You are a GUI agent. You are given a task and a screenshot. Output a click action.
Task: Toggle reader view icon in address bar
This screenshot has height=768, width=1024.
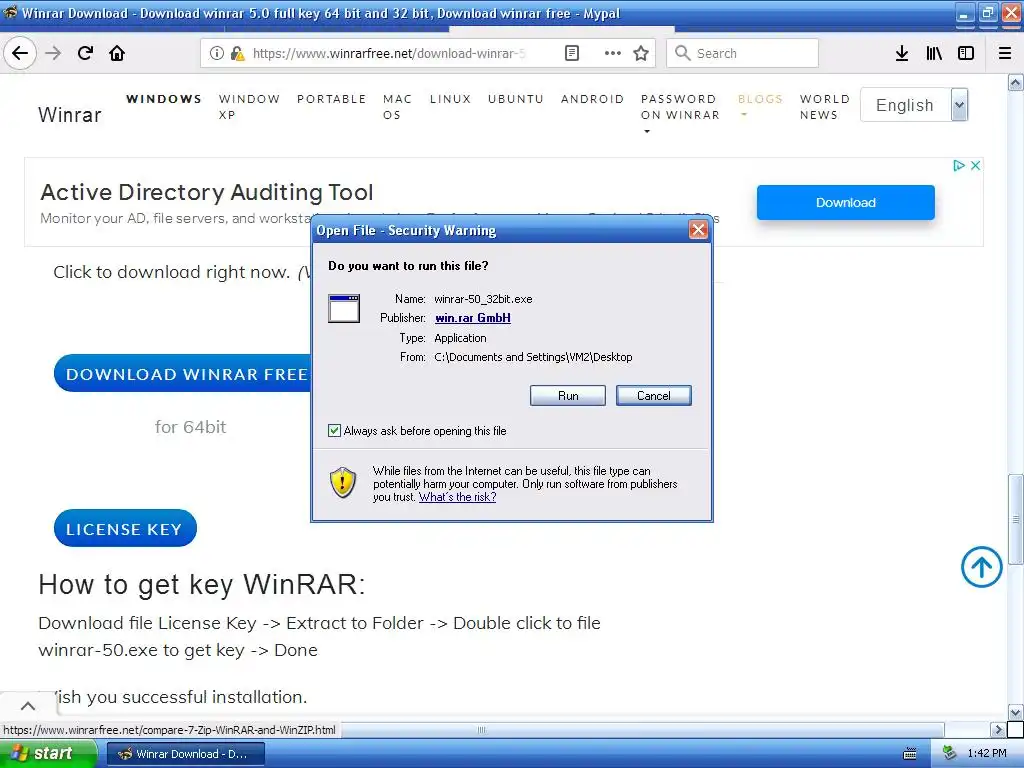(x=571, y=53)
